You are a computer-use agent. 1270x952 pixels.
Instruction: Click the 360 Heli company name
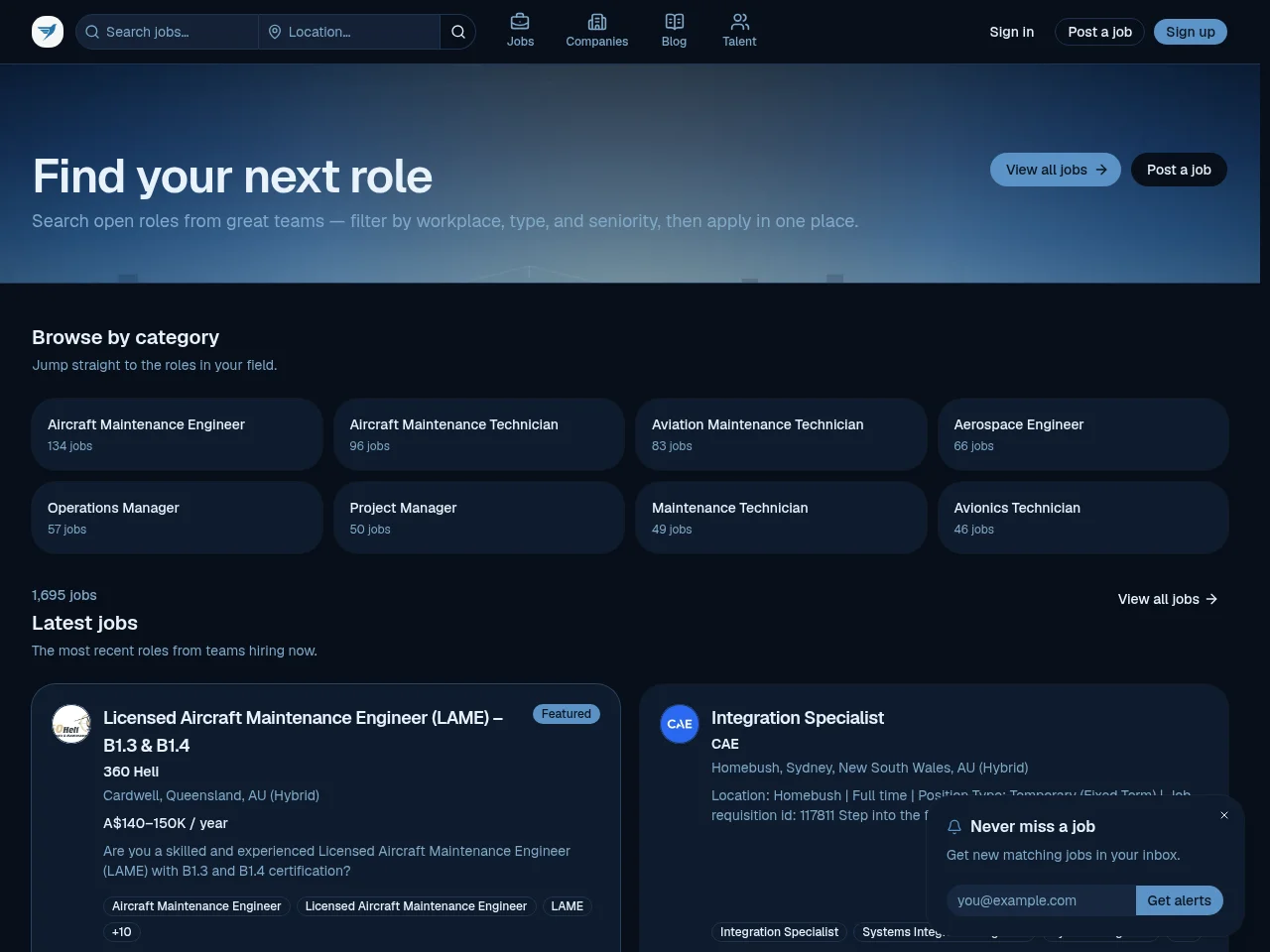pyautogui.click(x=131, y=772)
